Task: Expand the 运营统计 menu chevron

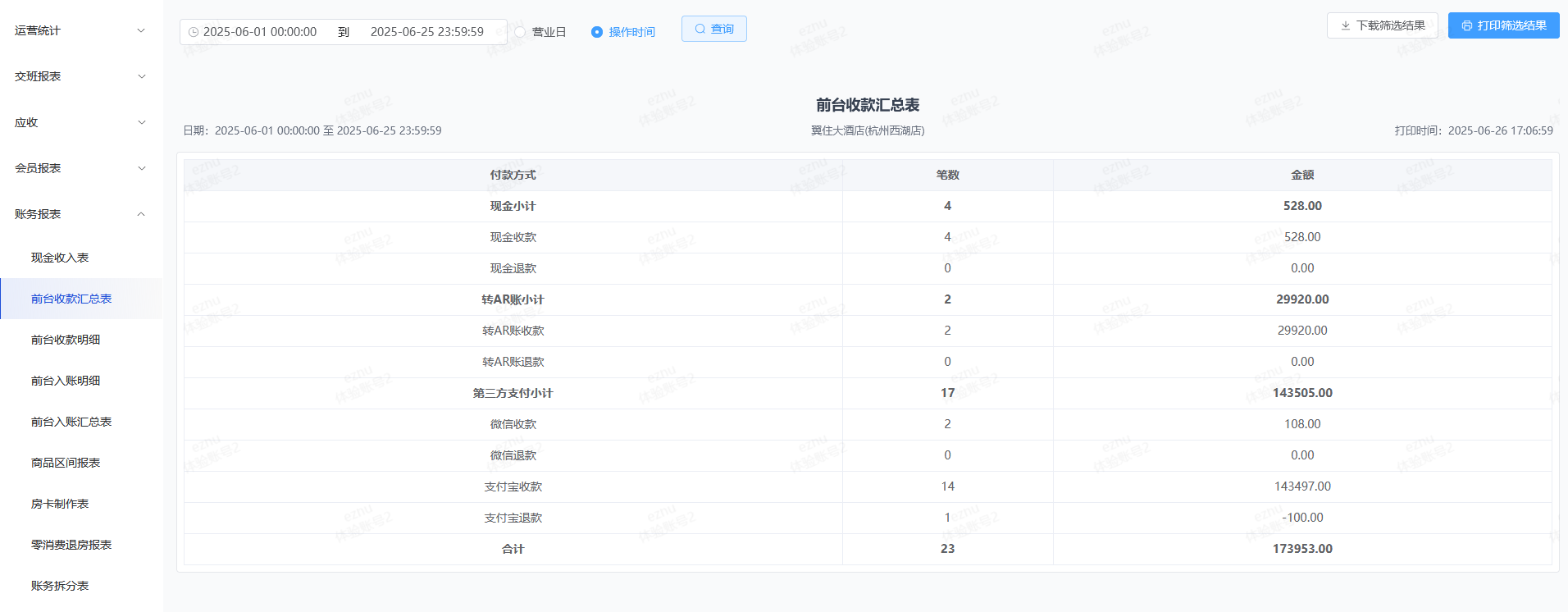Action: (x=141, y=30)
